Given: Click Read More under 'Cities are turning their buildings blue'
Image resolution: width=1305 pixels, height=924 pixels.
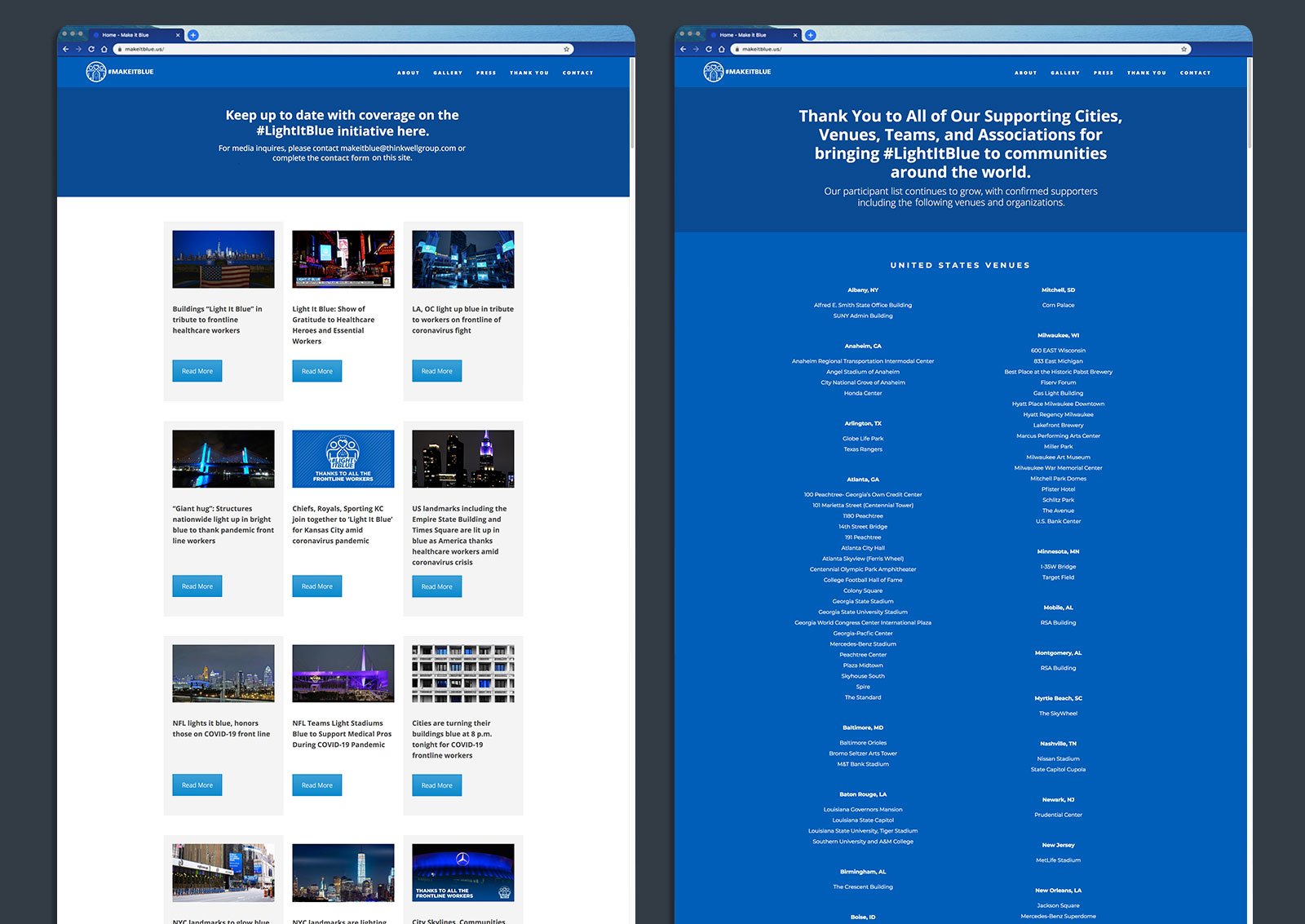Looking at the screenshot, I should 437,785.
